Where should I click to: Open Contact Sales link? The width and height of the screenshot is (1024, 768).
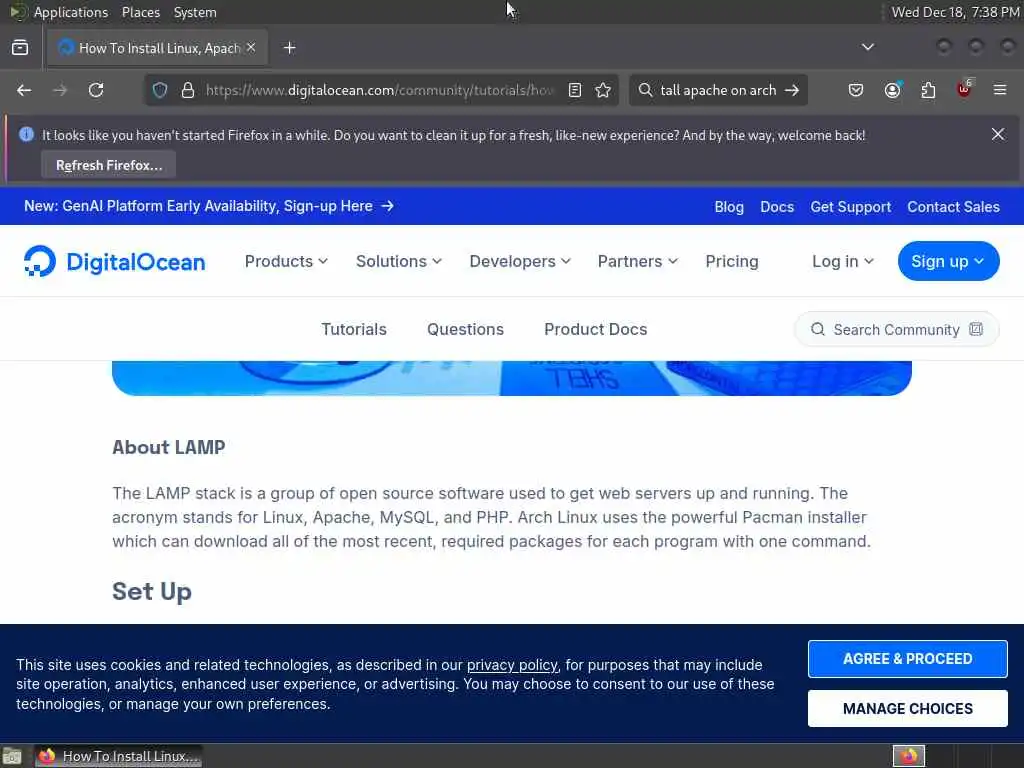click(x=953, y=206)
